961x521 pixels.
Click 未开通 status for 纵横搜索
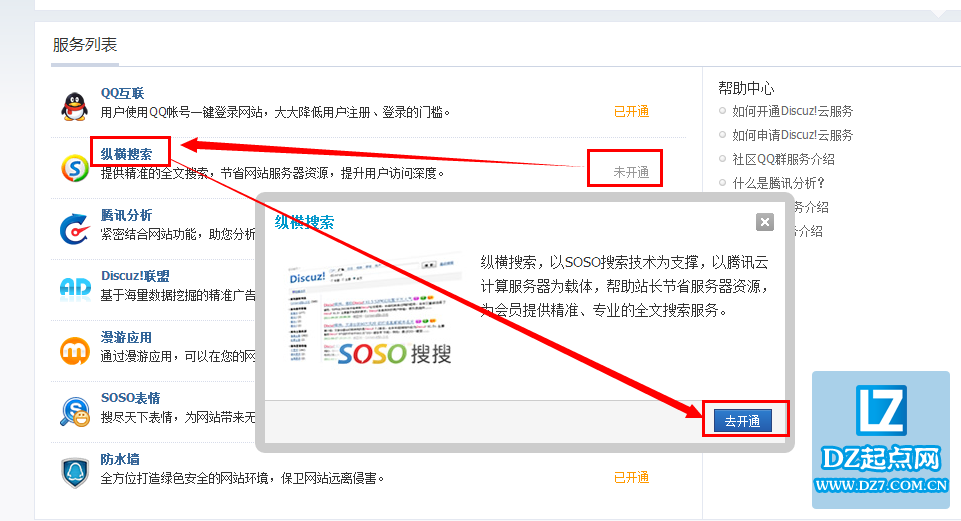(631, 172)
